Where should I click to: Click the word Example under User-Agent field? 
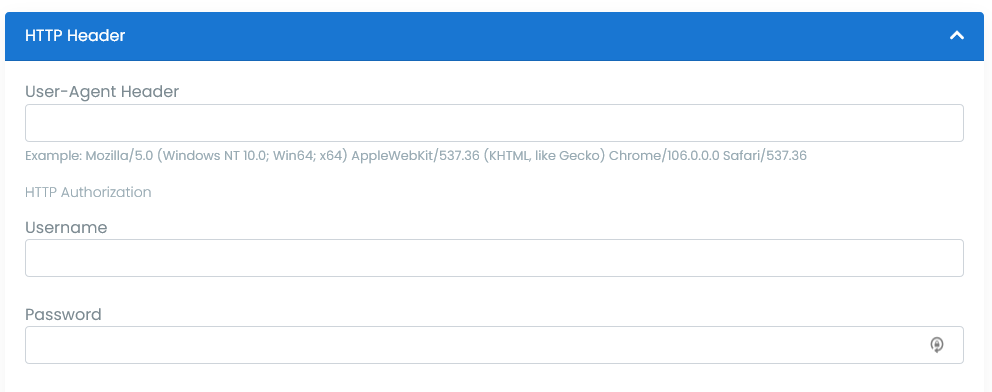click(53, 156)
